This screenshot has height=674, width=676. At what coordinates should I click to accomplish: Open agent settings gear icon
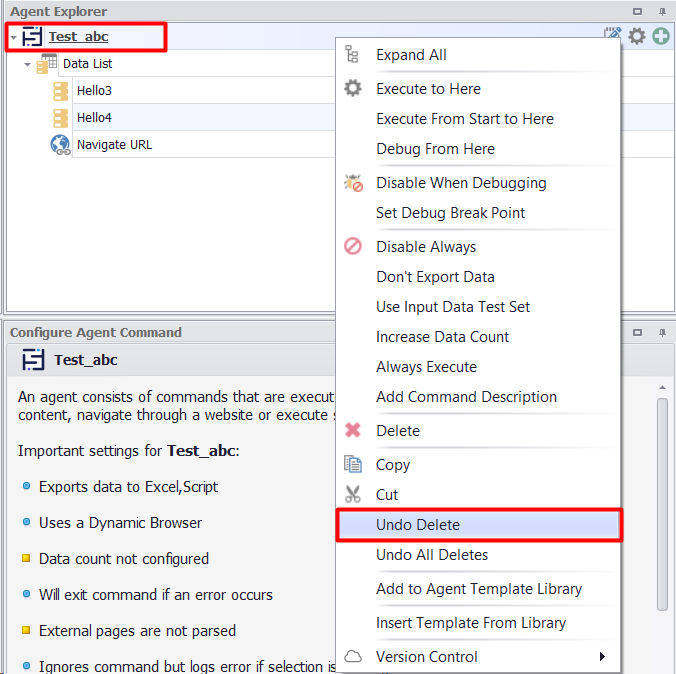point(637,36)
